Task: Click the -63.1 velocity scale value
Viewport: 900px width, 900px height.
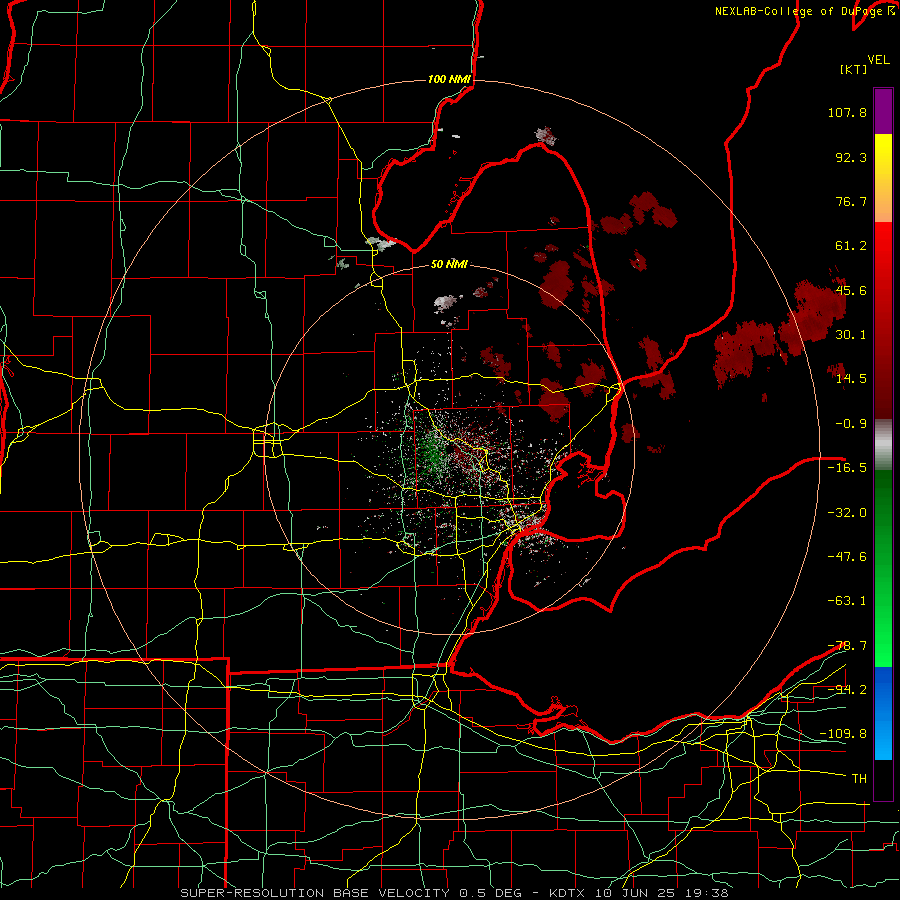Action: point(847,601)
